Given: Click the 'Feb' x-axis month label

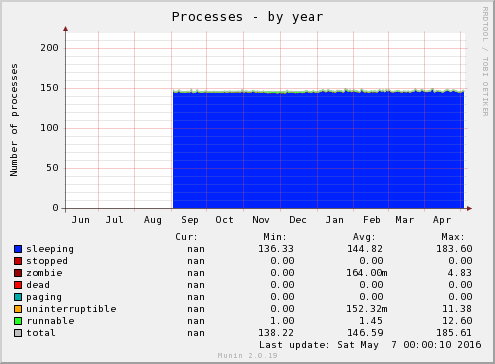Looking at the screenshot, I should pyautogui.click(x=372, y=220).
